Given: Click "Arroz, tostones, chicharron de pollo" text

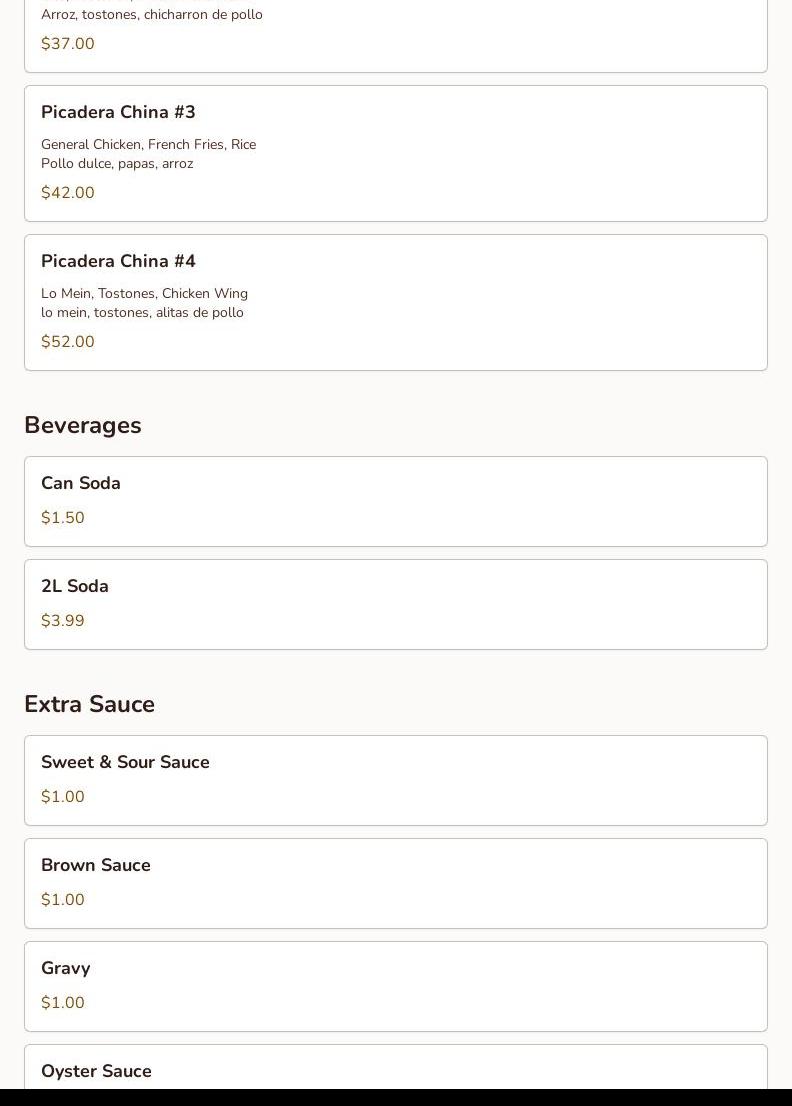Looking at the screenshot, I should click(152, 15).
